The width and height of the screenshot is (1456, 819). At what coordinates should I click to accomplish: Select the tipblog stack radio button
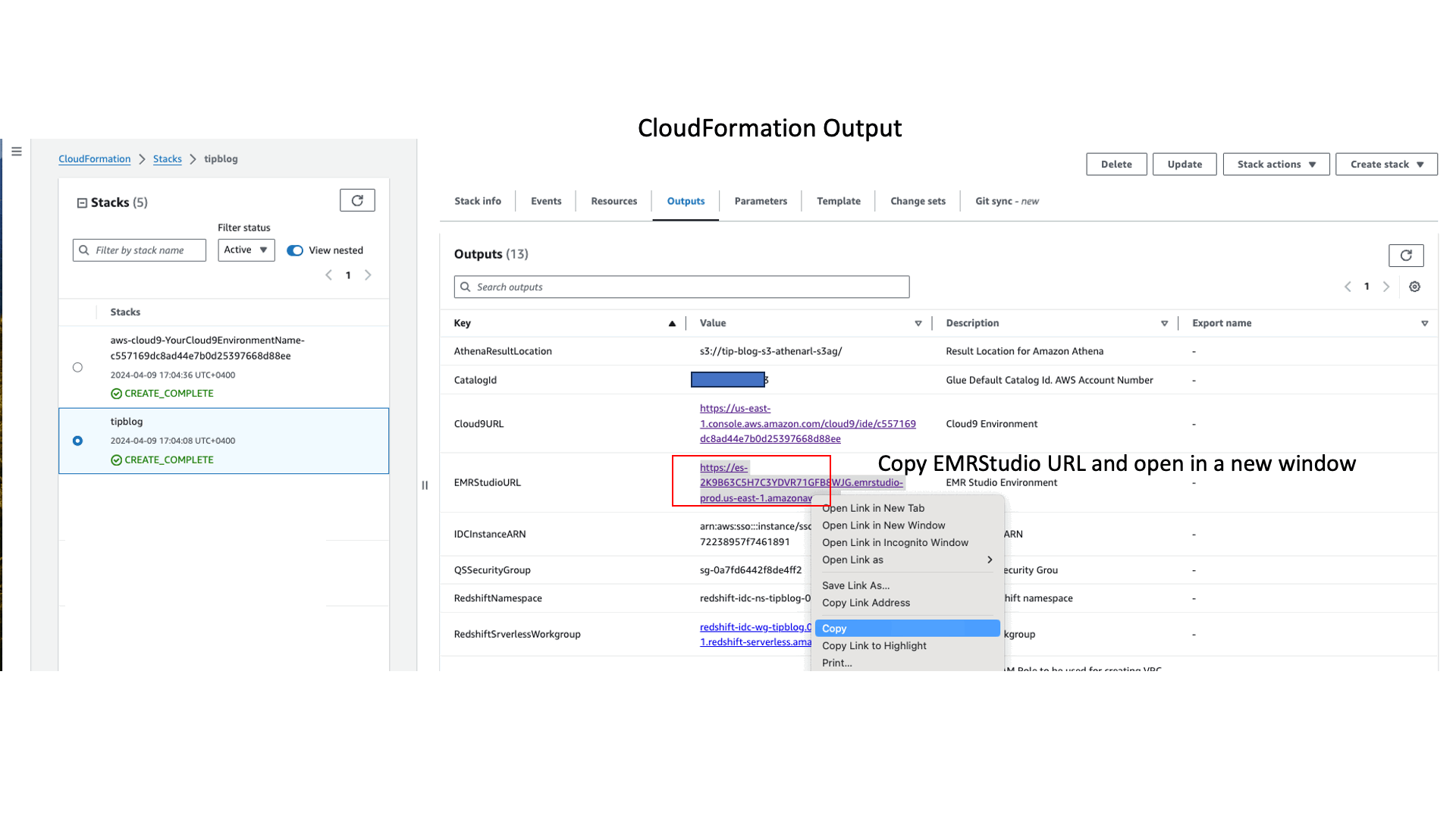pyautogui.click(x=77, y=441)
